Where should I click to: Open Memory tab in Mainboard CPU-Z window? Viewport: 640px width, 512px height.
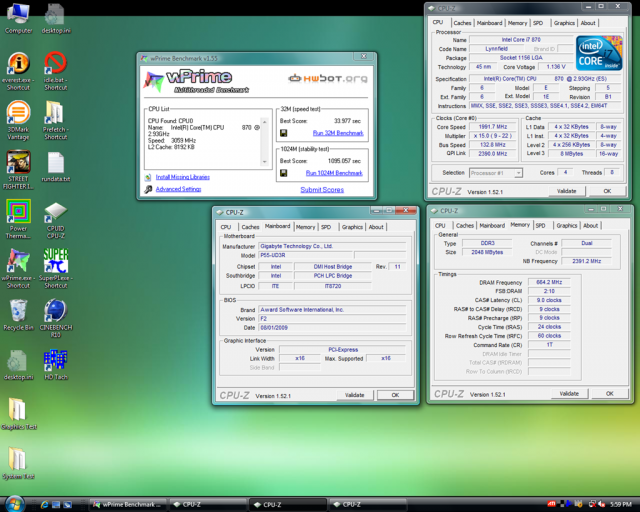(x=306, y=227)
